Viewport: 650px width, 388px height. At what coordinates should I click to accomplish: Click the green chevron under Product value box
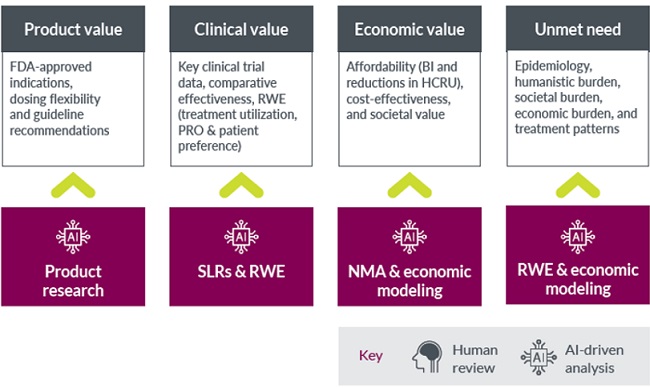pos(73,185)
